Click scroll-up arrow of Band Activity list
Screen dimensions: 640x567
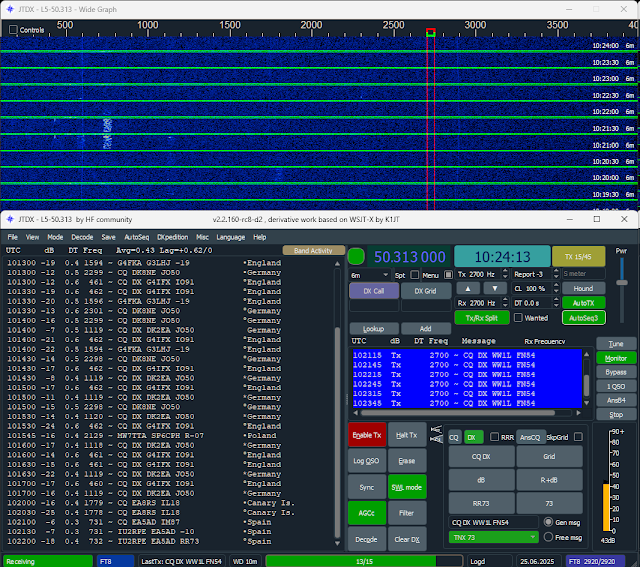[x=337, y=264]
